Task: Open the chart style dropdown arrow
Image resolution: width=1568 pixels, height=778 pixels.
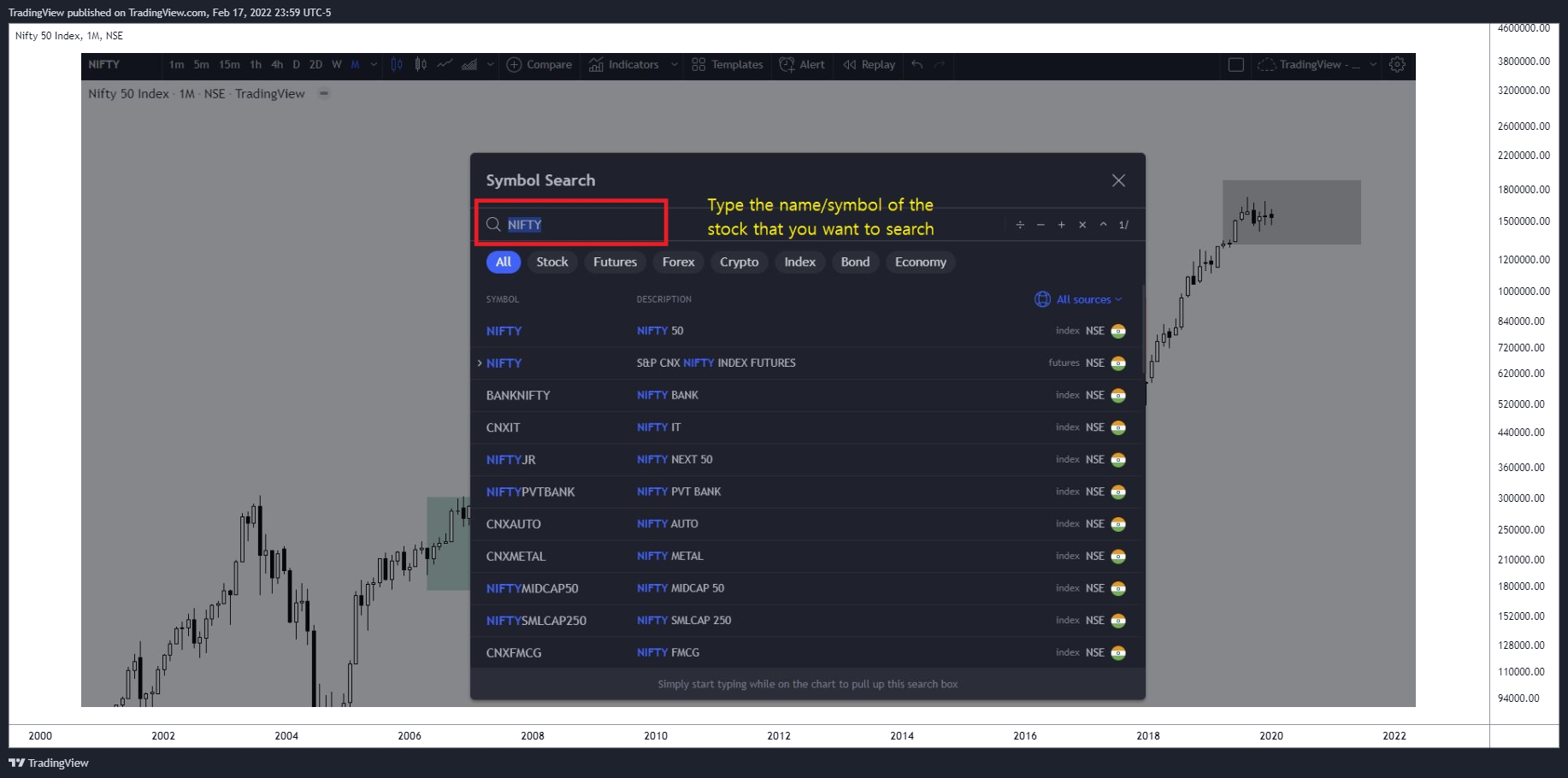Action: (x=490, y=64)
